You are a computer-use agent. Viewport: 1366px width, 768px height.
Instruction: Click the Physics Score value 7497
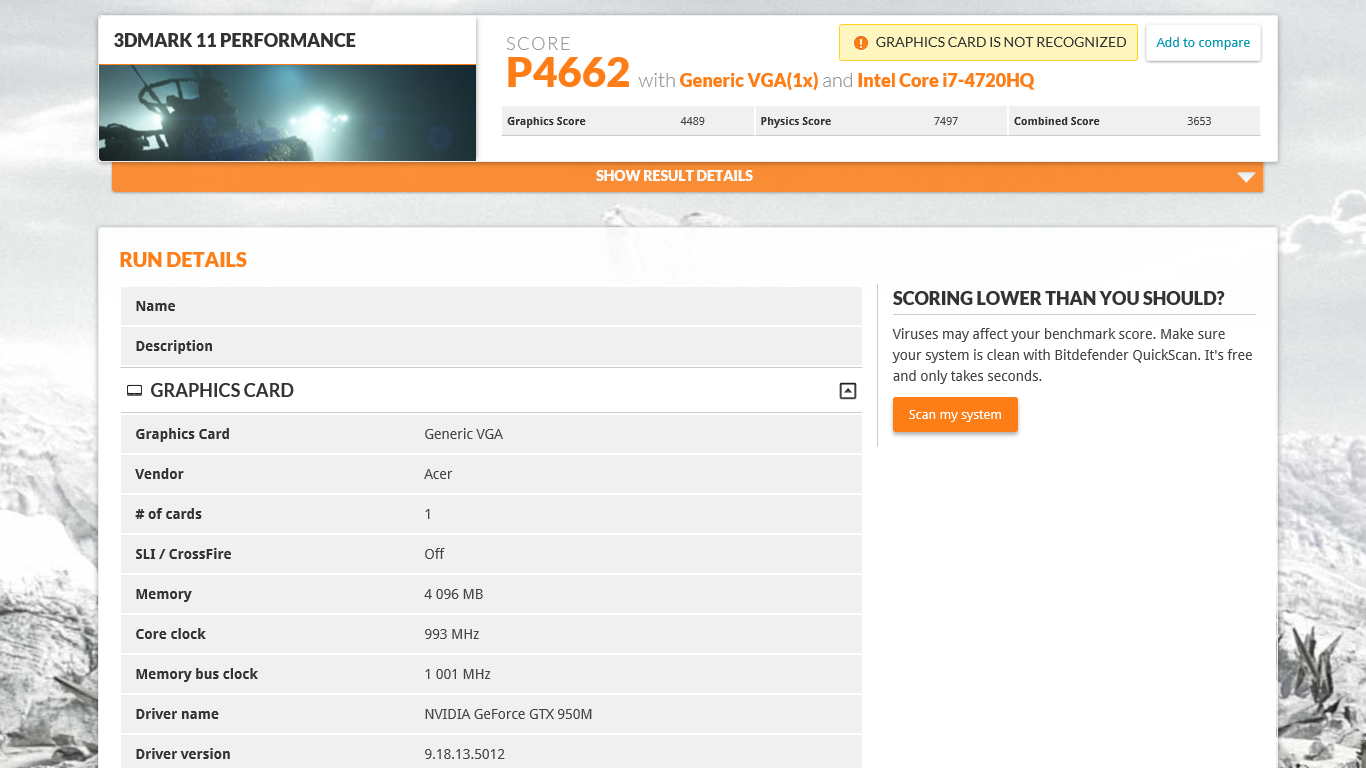[945, 121]
